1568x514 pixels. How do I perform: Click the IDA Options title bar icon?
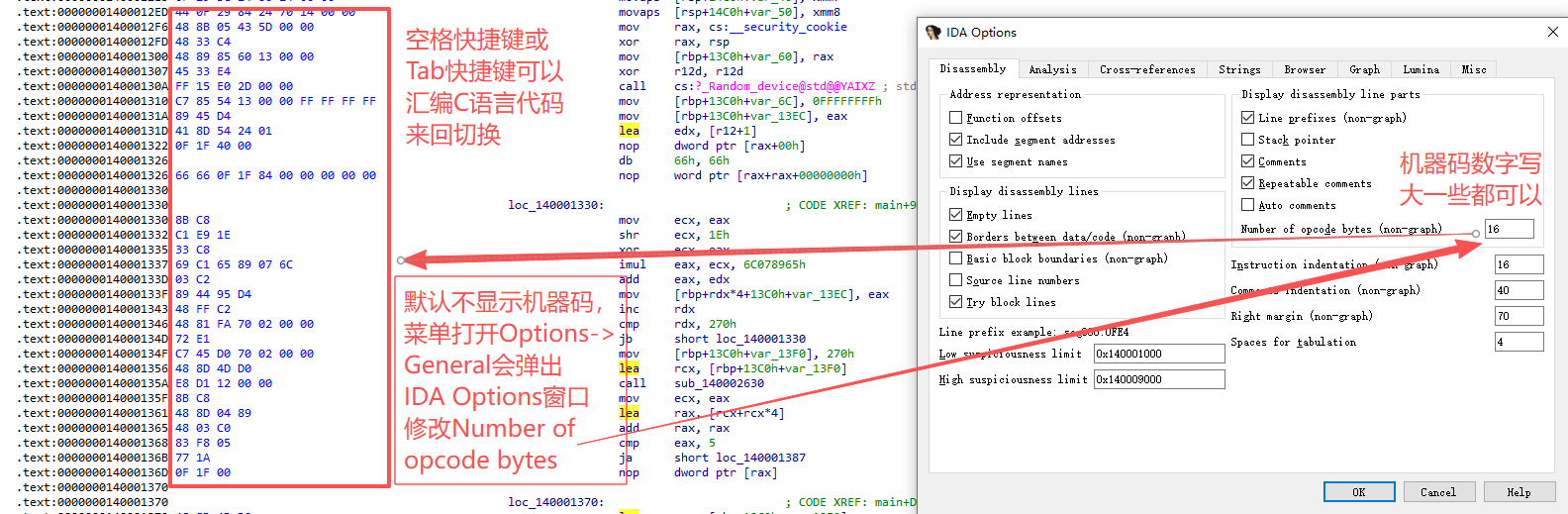(932, 33)
